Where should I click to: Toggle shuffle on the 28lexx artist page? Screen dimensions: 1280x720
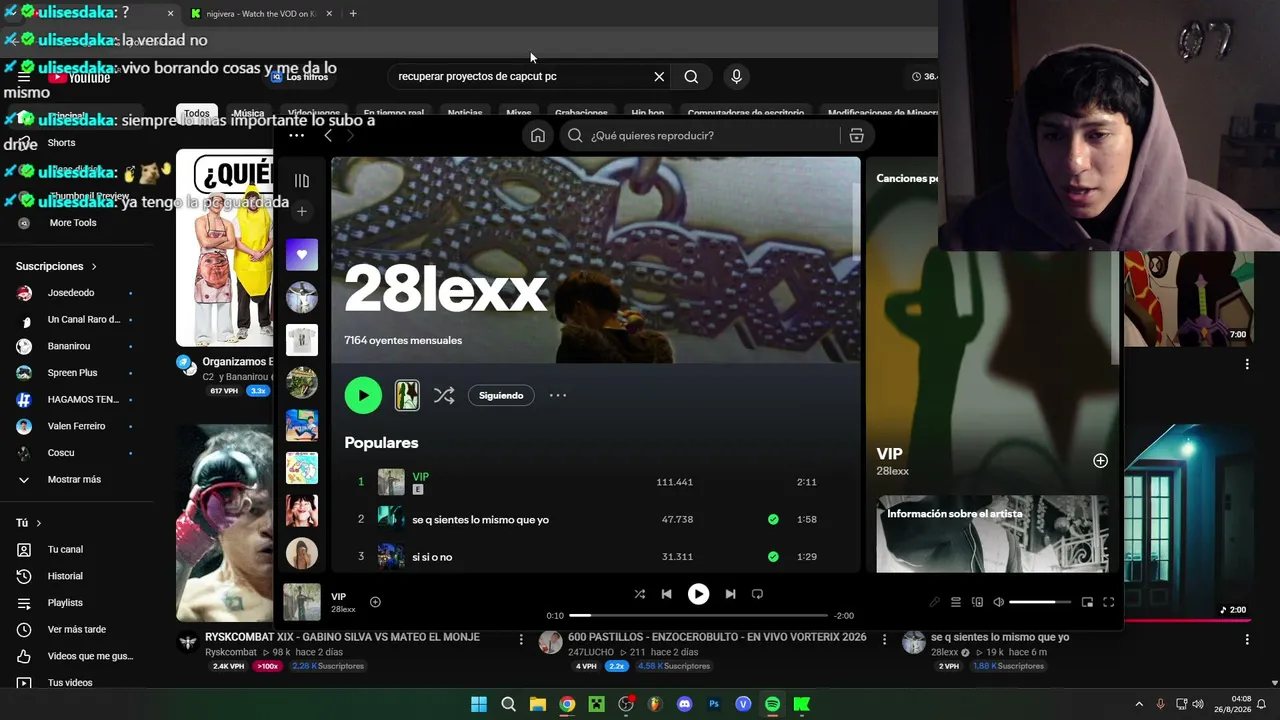[x=444, y=396]
